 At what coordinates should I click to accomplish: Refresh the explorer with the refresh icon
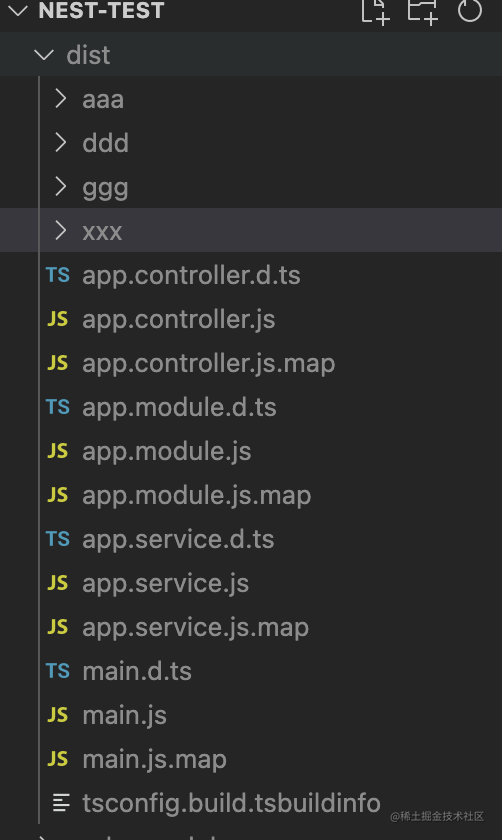470,10
